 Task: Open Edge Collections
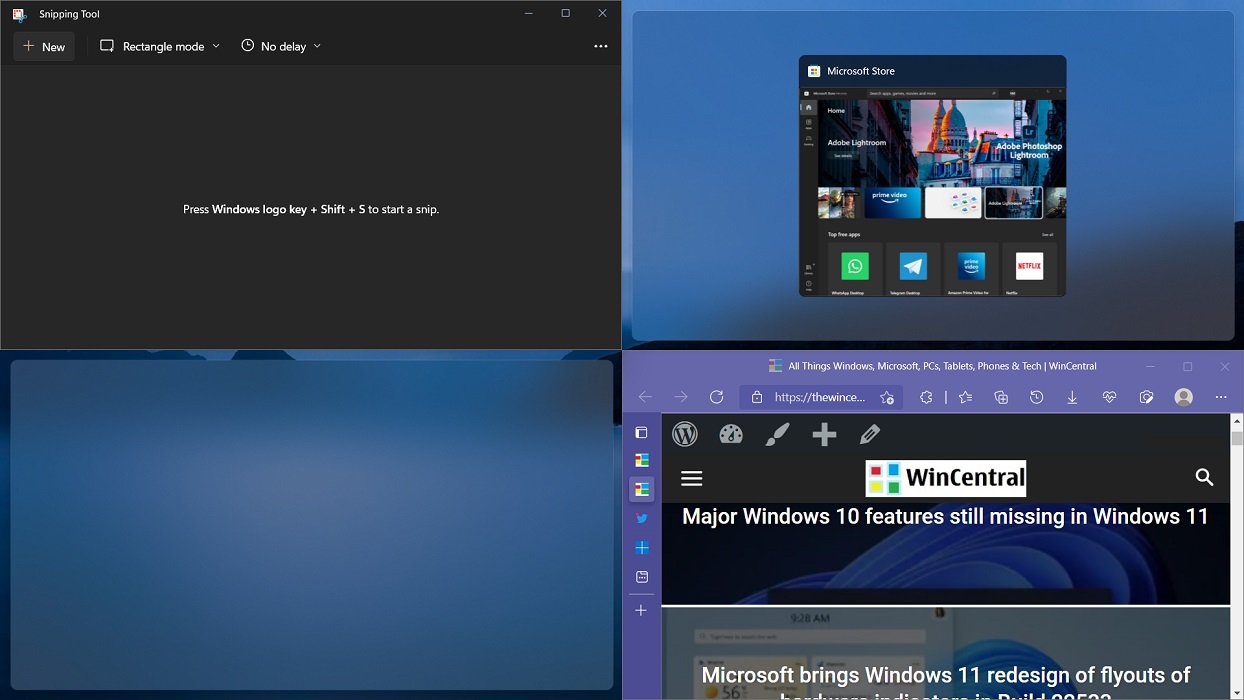pyautogui.click(x=1001, y=397)
